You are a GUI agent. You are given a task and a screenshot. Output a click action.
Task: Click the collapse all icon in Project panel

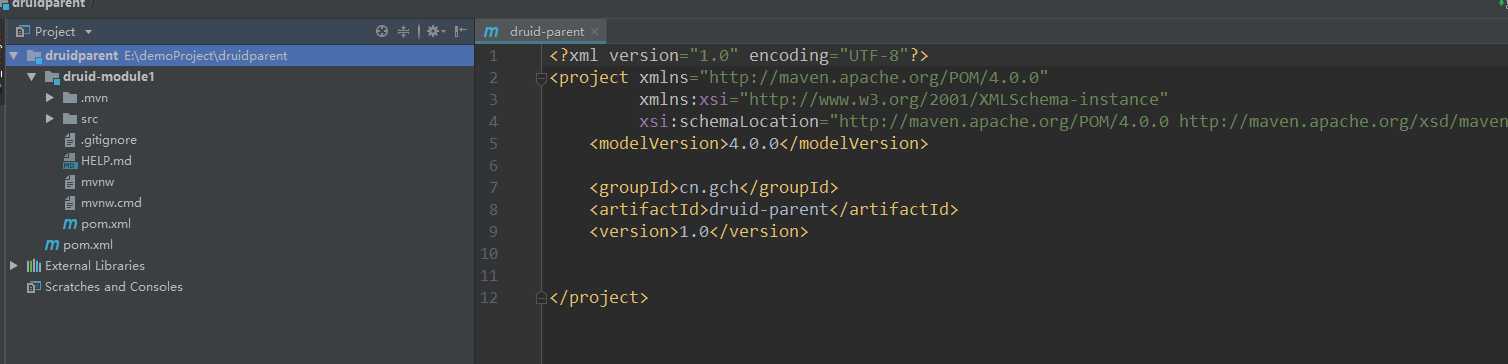coord(404,31)
